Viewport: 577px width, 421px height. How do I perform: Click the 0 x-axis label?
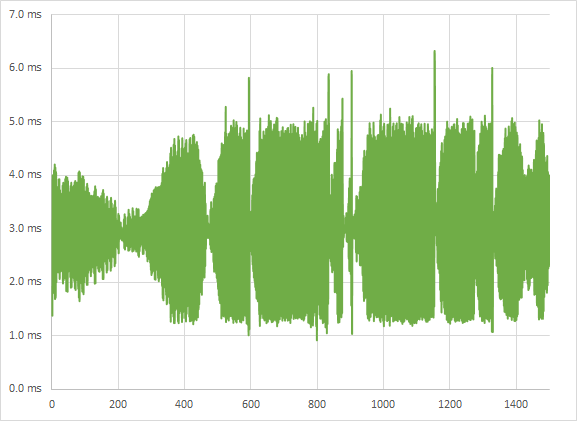click(52, 404)
